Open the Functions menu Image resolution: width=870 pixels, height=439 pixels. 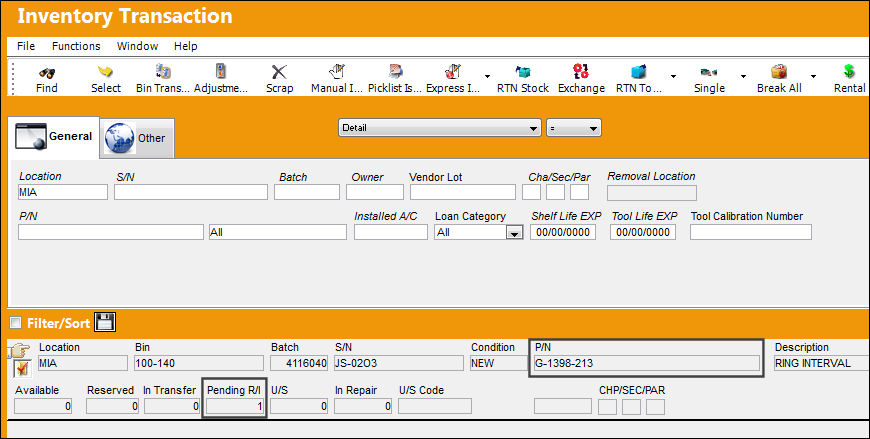[x=76, y=46]
